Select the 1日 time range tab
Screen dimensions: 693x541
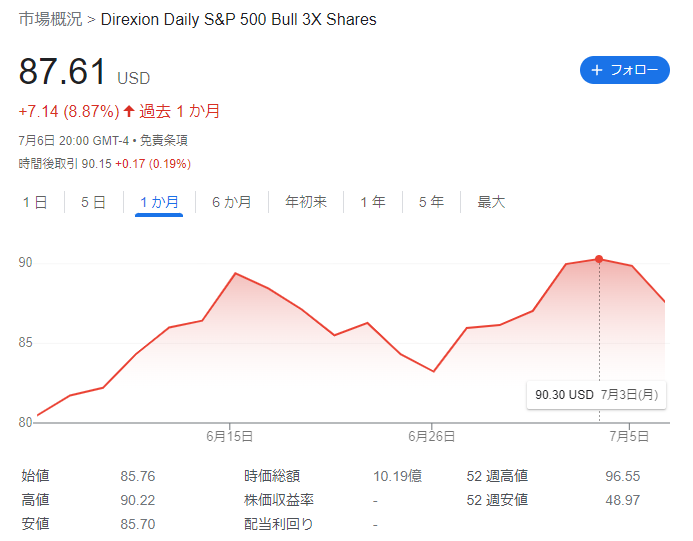(x=35, y=202)
